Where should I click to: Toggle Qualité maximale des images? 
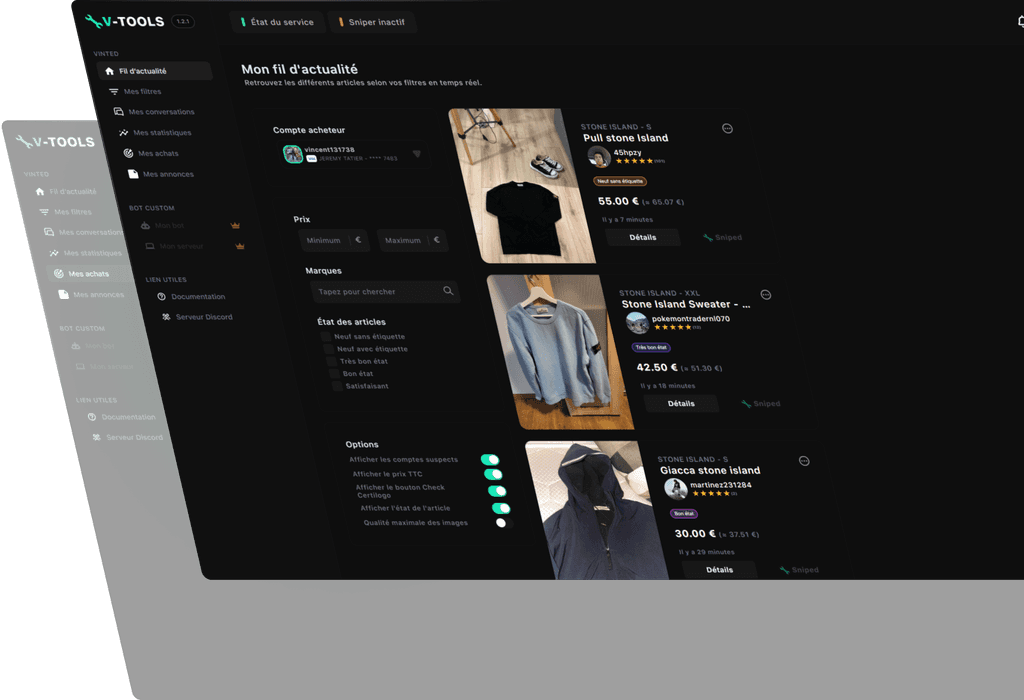504,523
